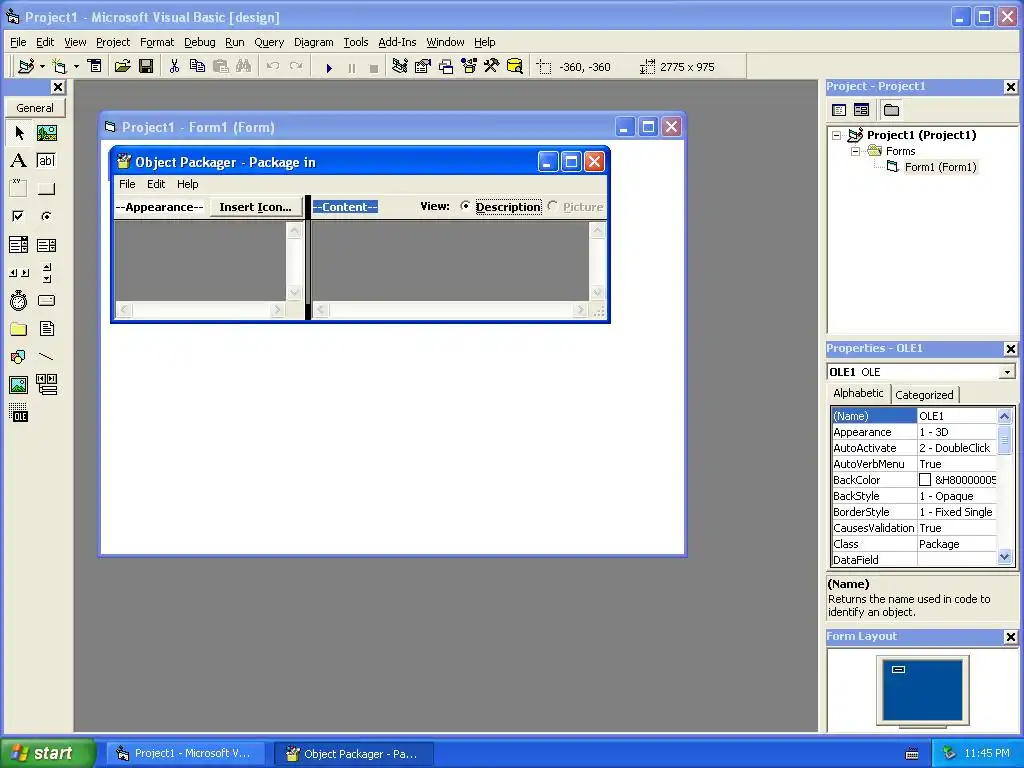The image size is (1024, 768).
Task: Click Open Project toolbar icon
Action: click(123, 66)
